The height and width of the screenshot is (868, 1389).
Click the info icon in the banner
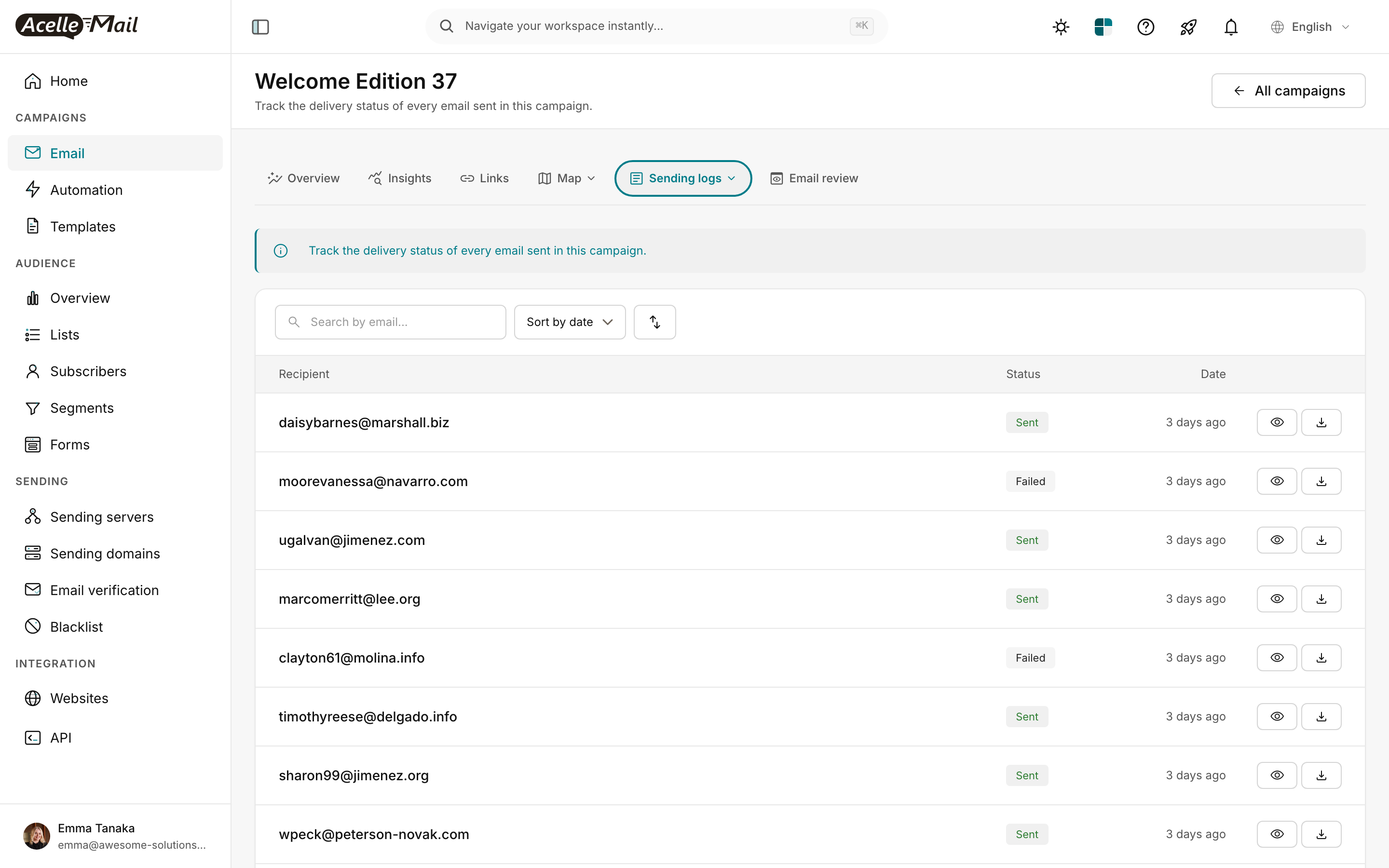click(x=281, y=251)
